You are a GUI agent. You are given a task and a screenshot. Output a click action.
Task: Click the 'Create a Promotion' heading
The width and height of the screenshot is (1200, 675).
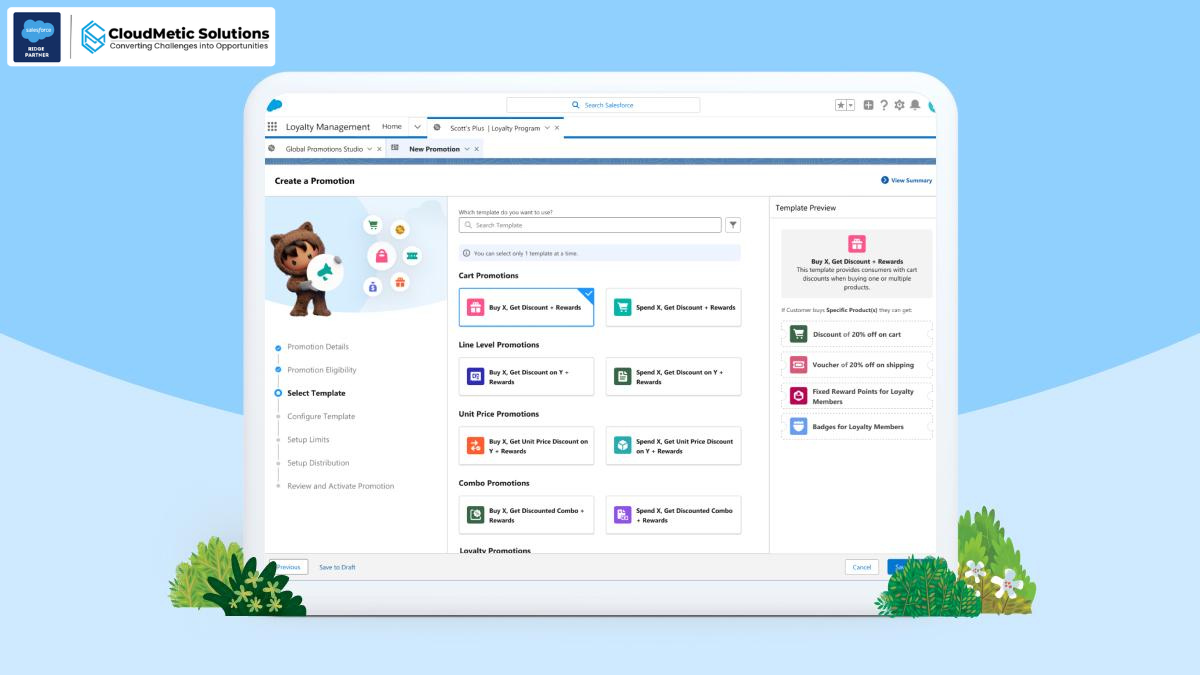click(x=315, y=181)
